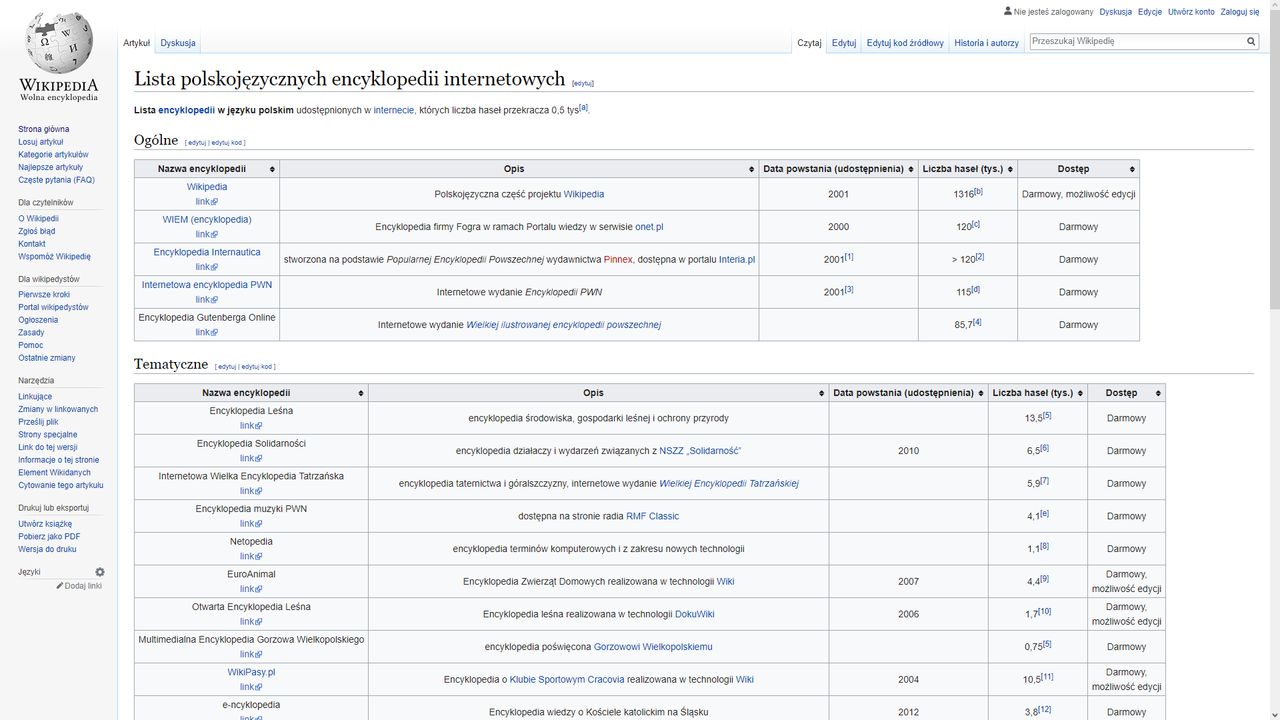1280x720 pixels.
Task: Open the external link under Encyklopedia Internautica
Action: 207,267
